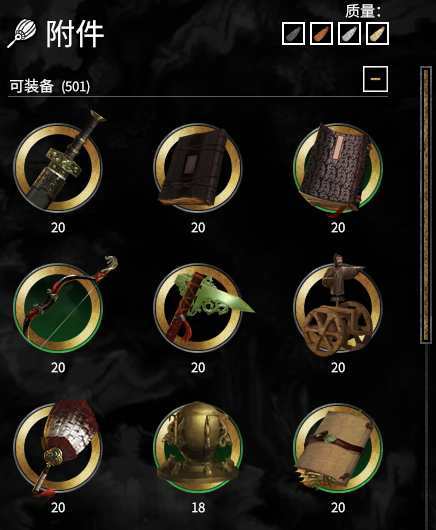This screenshot has width=436, height=530.
Task: Select the patterned book with red label
Action: [338, 167]
